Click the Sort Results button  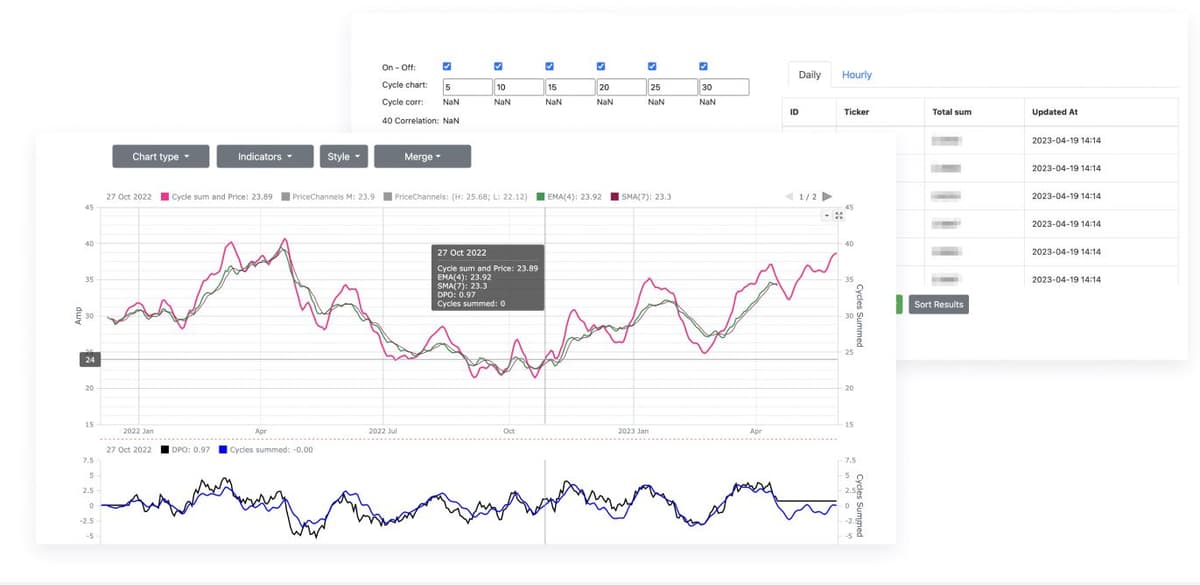938,303
